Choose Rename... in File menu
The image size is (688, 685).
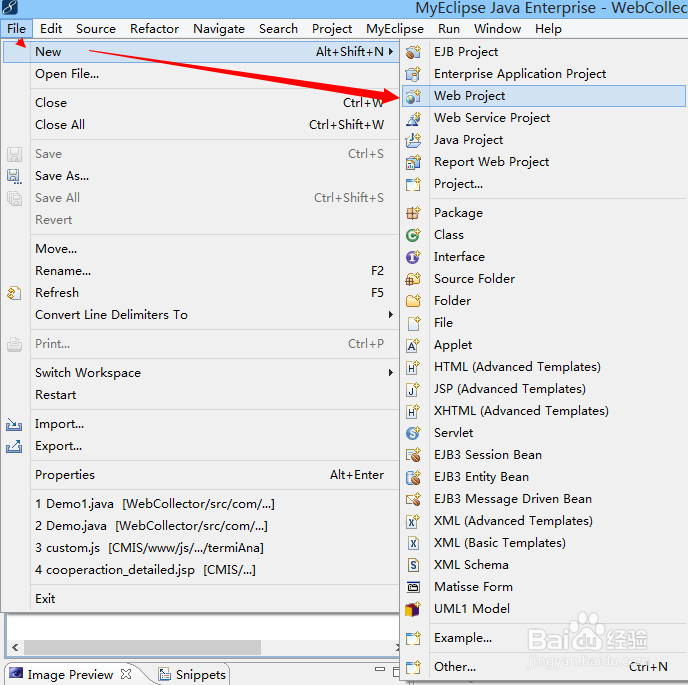pyautogui.click(x=201, y=271)
